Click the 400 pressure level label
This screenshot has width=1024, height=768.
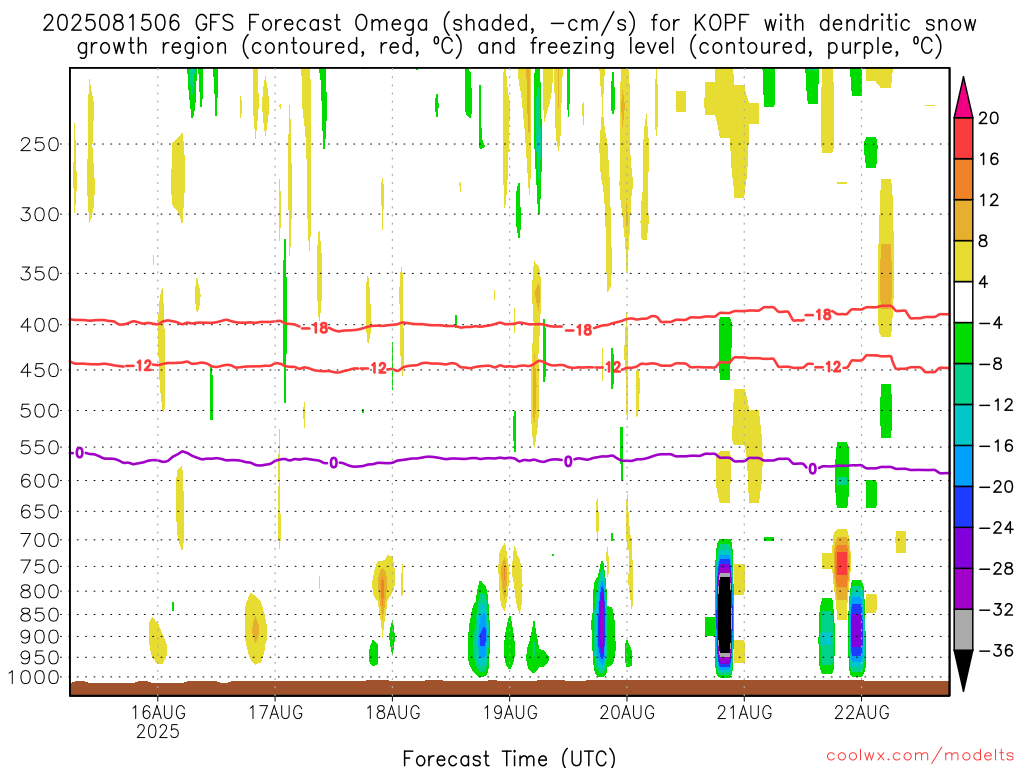pos(40,325)
